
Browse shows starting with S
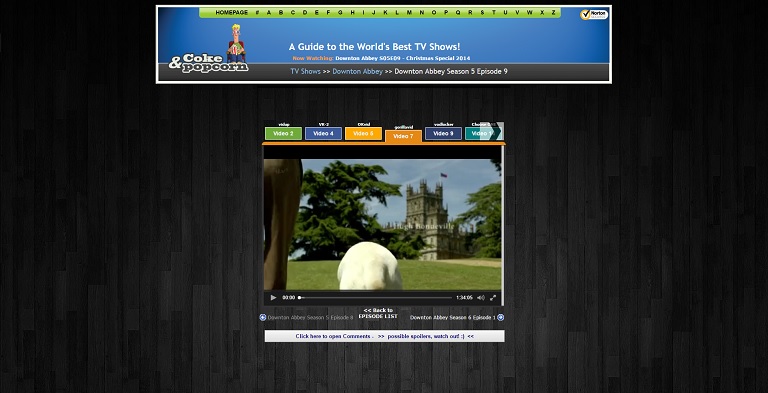pos(482,13)
